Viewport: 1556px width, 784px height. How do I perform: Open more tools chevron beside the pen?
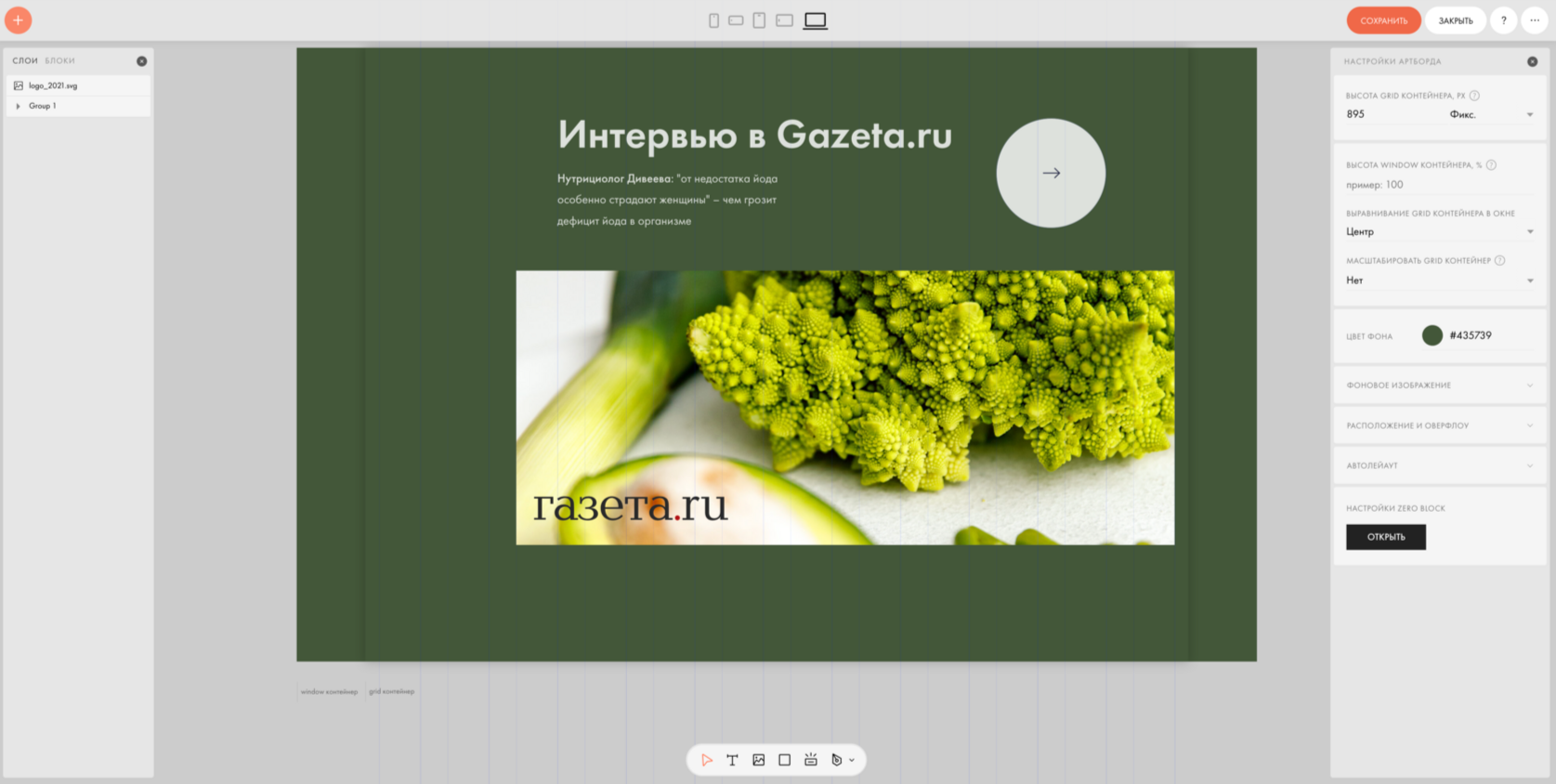click(x=852, y=760)
